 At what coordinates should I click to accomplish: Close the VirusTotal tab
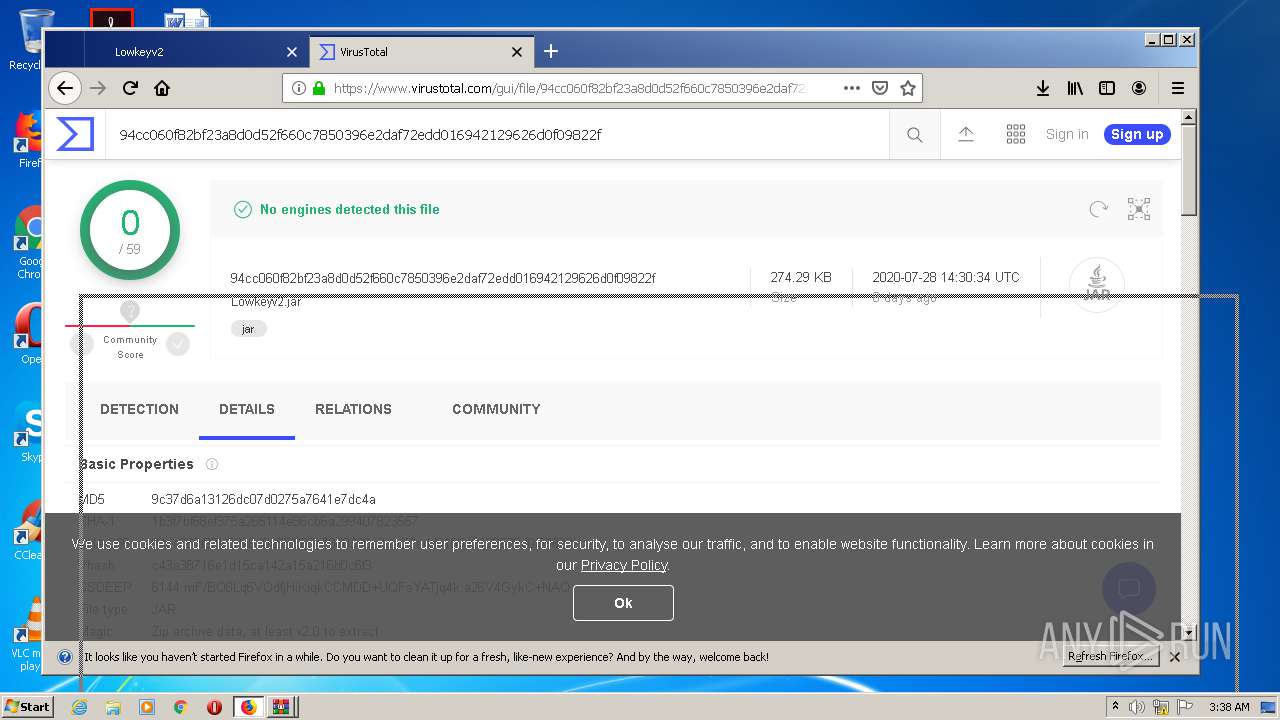[x=517, y=52]
